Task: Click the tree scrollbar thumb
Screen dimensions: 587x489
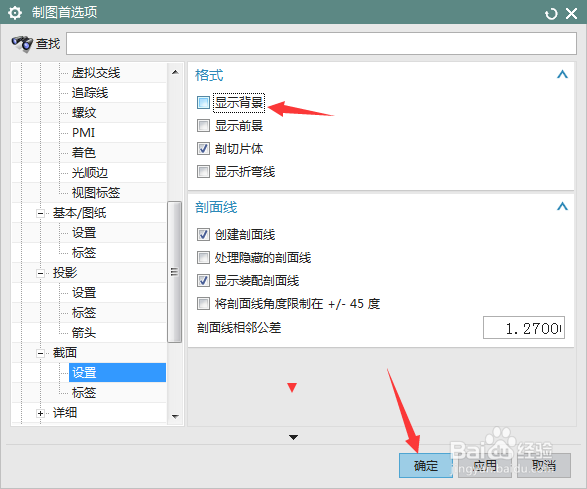Action: [x=174, y=272]
